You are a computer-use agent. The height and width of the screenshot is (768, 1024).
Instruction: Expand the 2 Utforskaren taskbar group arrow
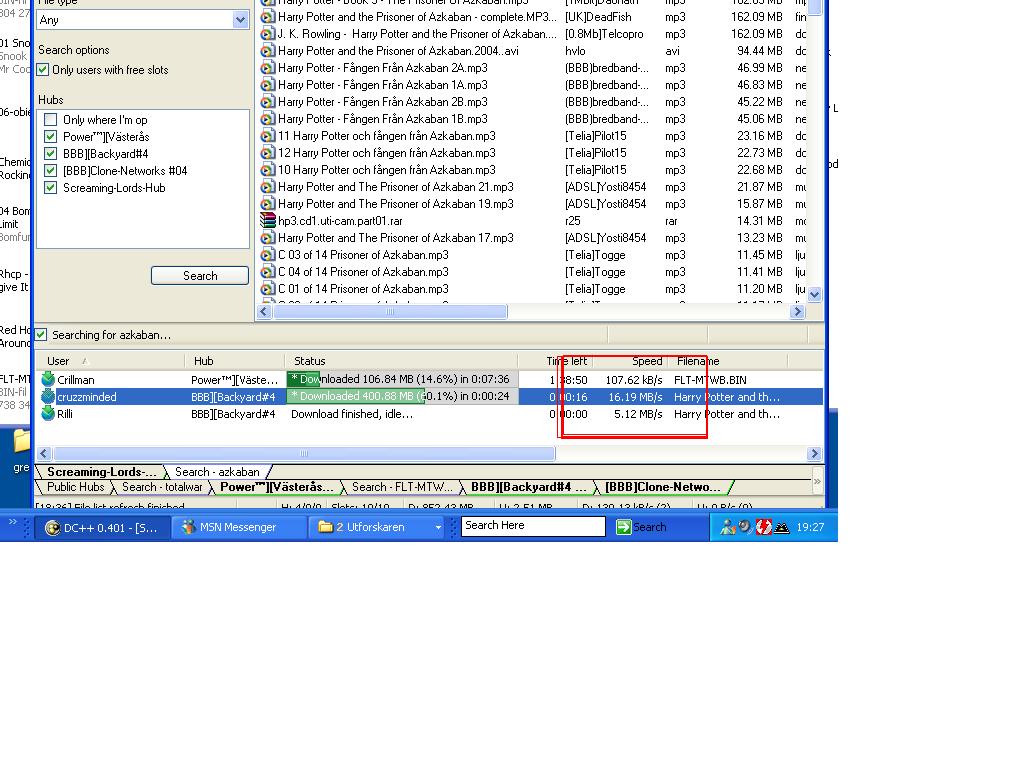coord(438,527)
